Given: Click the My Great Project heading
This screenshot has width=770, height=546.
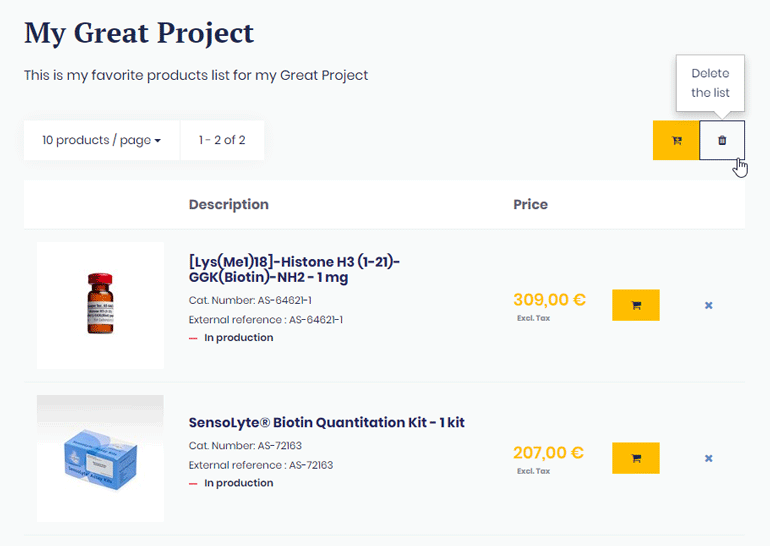Looking at the screenshot, I should (x=139, y=33).
